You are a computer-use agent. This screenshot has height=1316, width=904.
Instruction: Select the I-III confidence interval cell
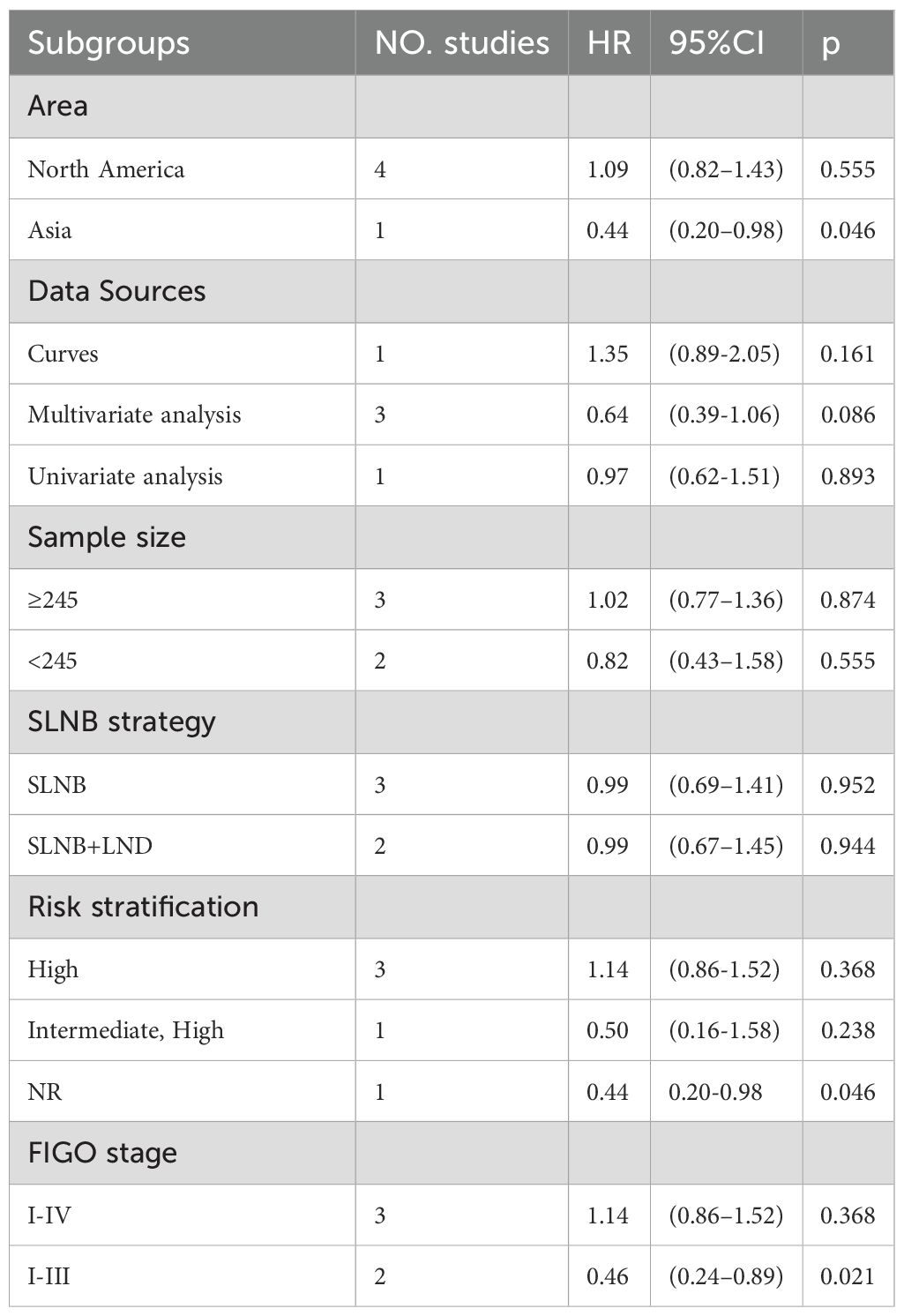726,1276
